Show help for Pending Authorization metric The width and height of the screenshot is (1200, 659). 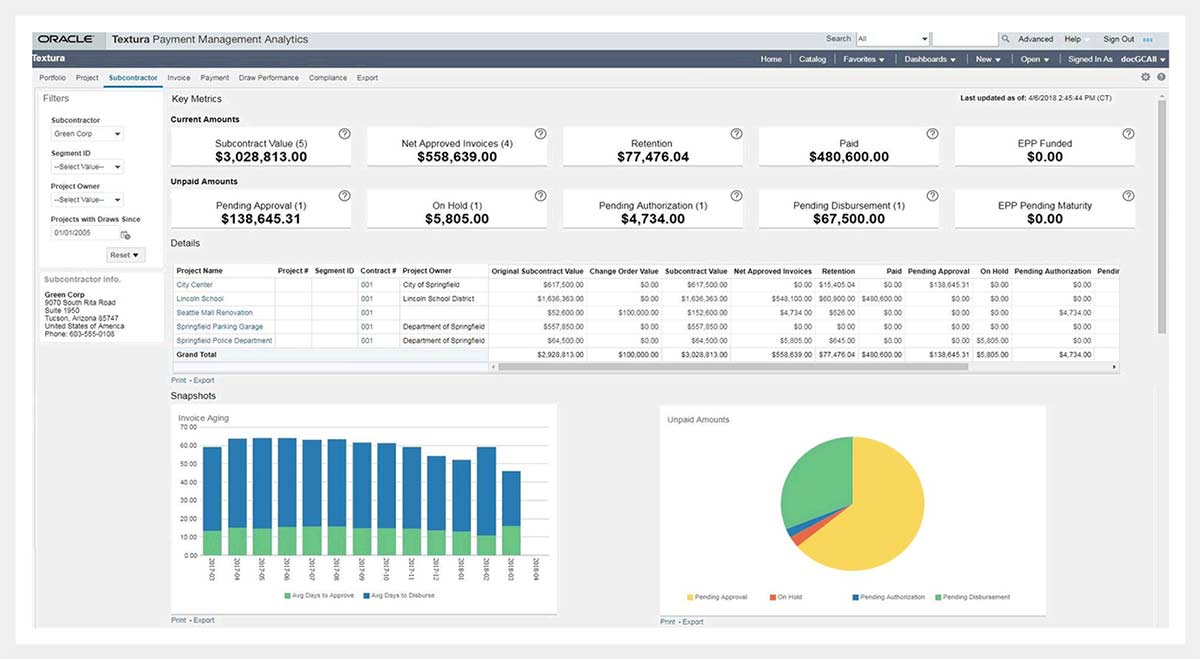click(x=736, y=196)
